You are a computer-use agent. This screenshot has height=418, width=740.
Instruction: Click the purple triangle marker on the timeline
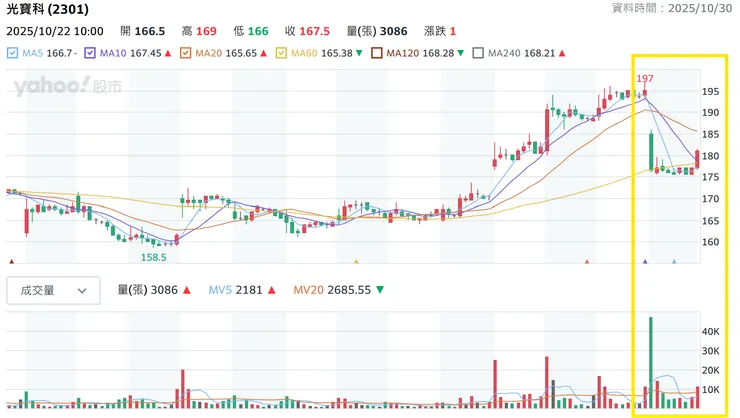(645, 261)
